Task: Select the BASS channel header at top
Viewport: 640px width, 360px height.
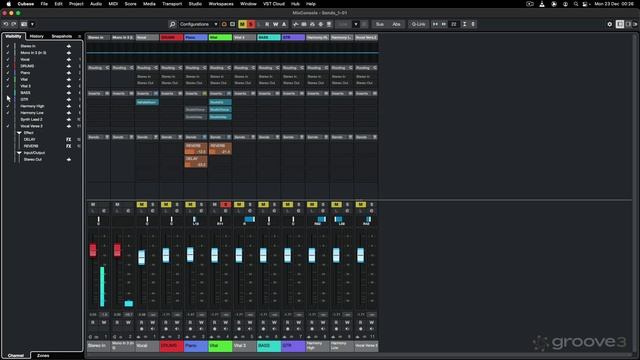Action: 269,38
